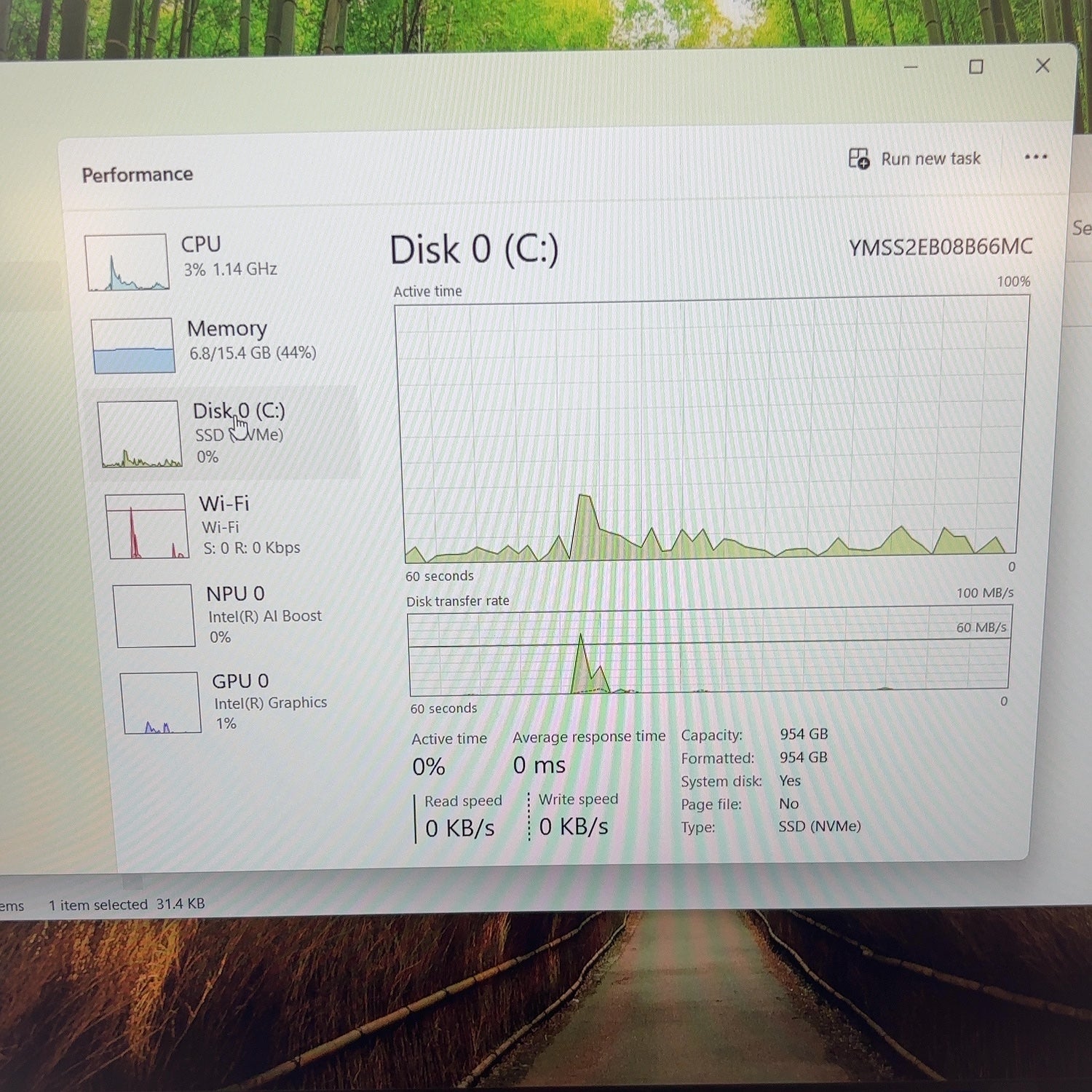
Task: Click the GPU 0 mini graph thumbnail
Action: [160, 703]
